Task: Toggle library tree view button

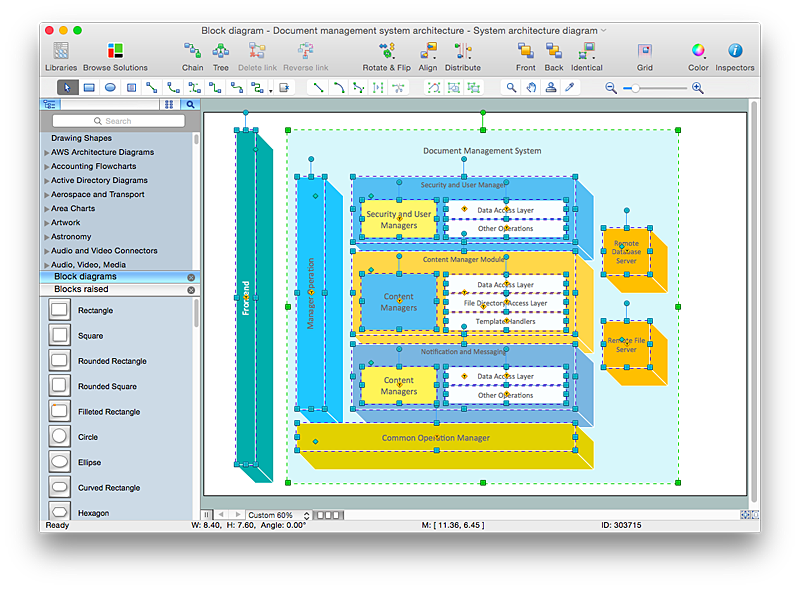Action: click(50, 105)
